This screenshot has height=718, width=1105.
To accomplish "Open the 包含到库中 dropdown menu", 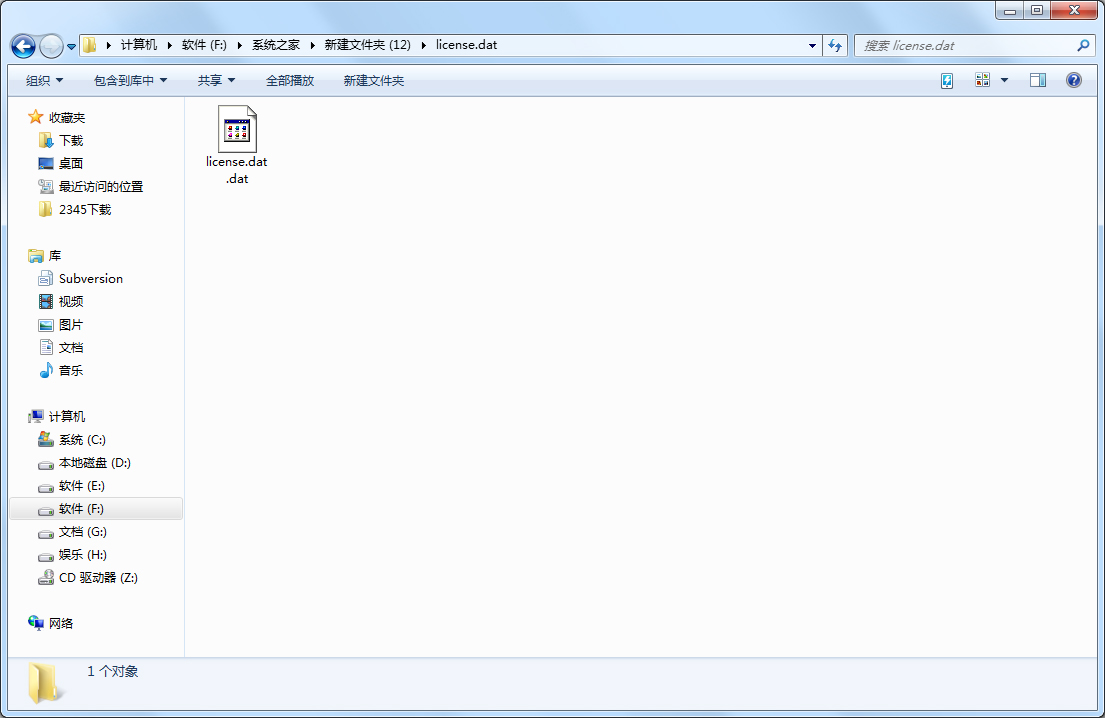I will point(130,80).
